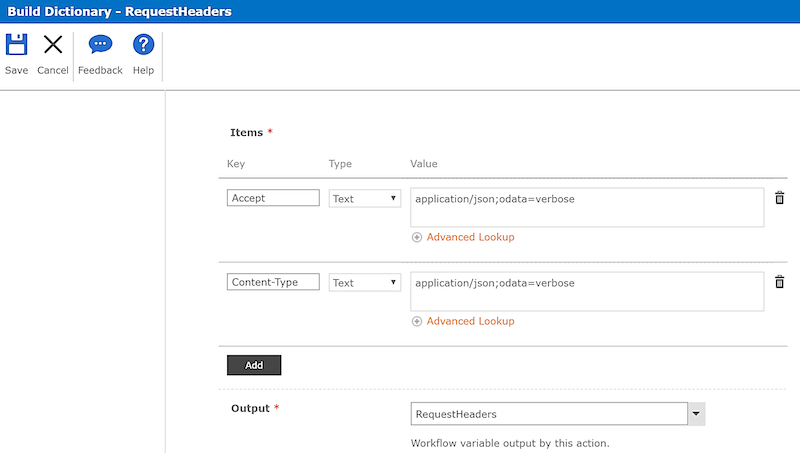Open Type dropdown for Content-Type row

point(365,283)
